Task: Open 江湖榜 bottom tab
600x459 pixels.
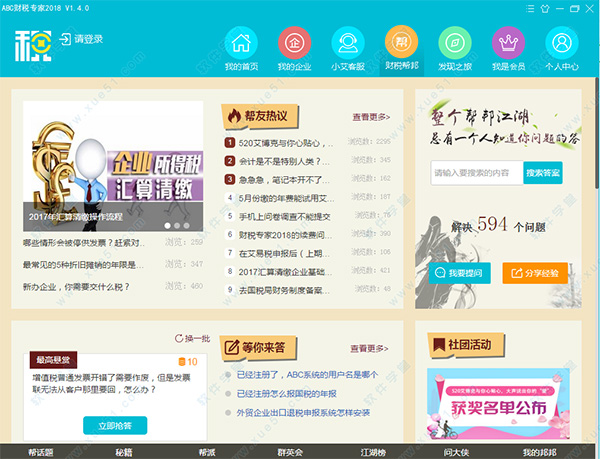Action: point(373,452)
